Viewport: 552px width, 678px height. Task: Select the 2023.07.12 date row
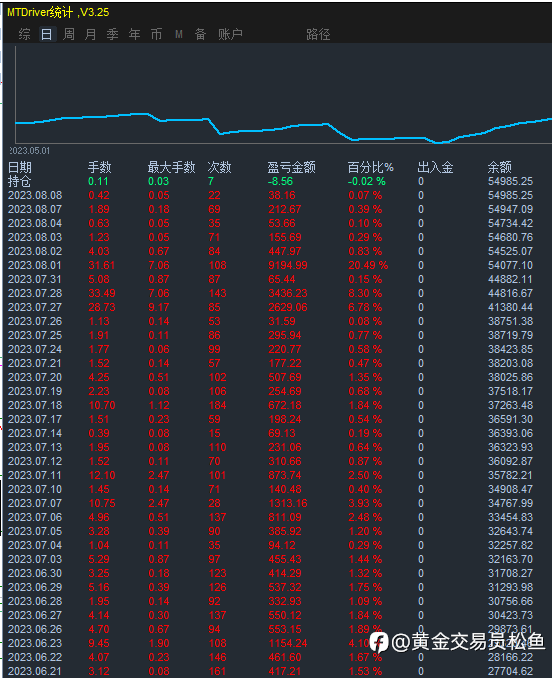click(35, 461)
